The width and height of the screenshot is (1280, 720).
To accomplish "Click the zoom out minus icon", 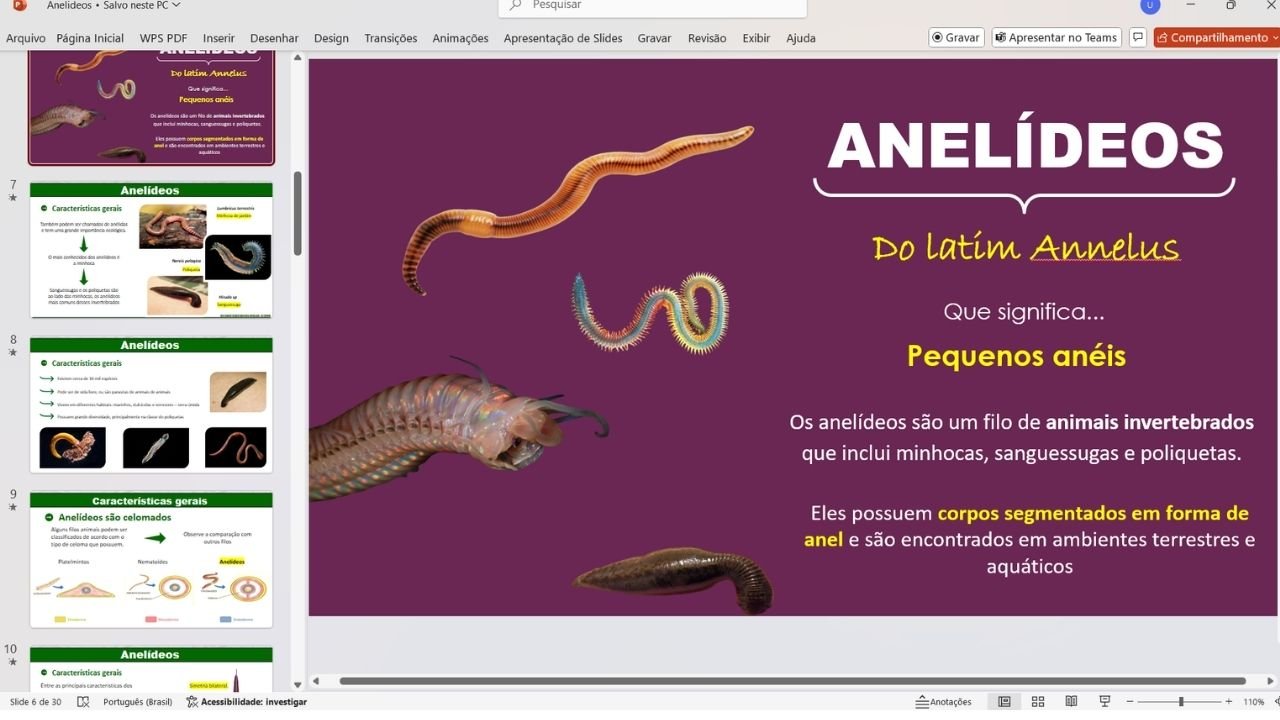I will pos(1131,702).
